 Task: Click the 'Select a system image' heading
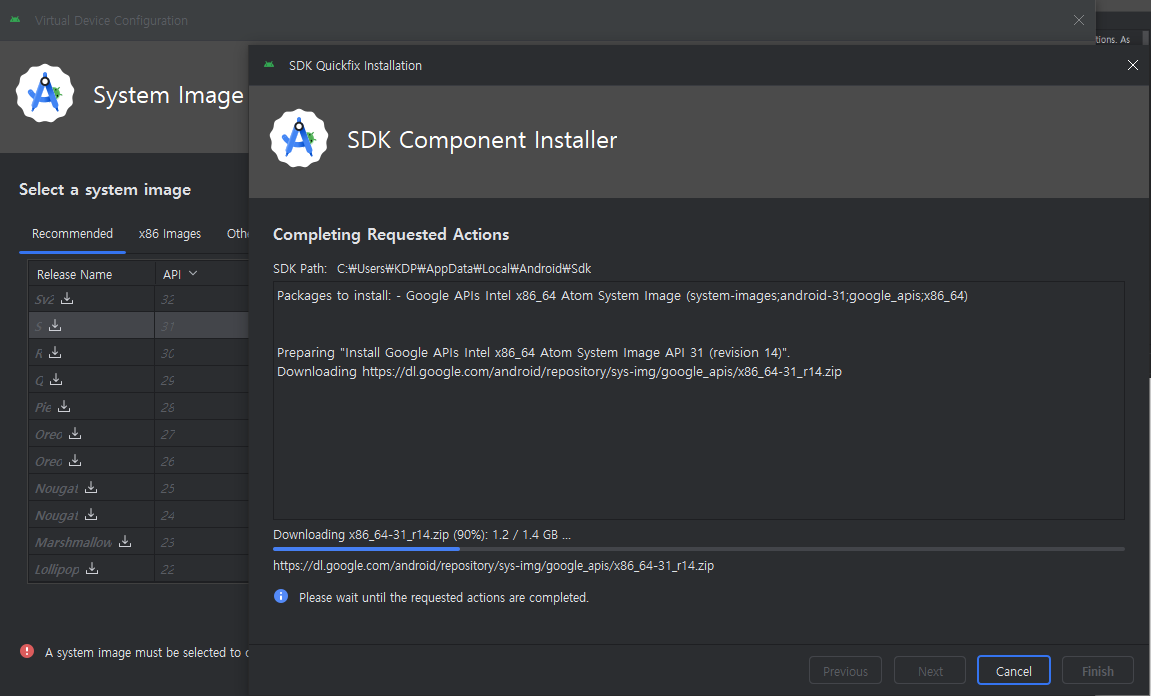105,189
